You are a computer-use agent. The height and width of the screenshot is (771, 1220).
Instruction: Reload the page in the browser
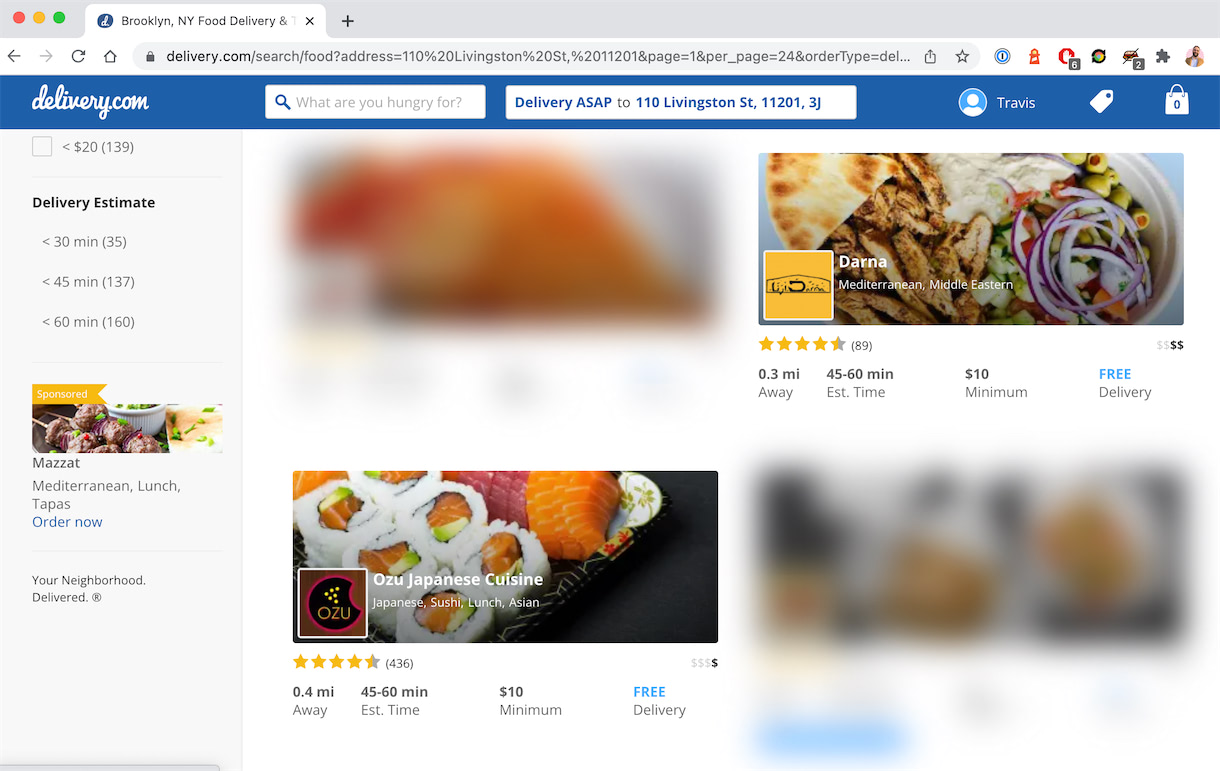[x=78, y=57]
